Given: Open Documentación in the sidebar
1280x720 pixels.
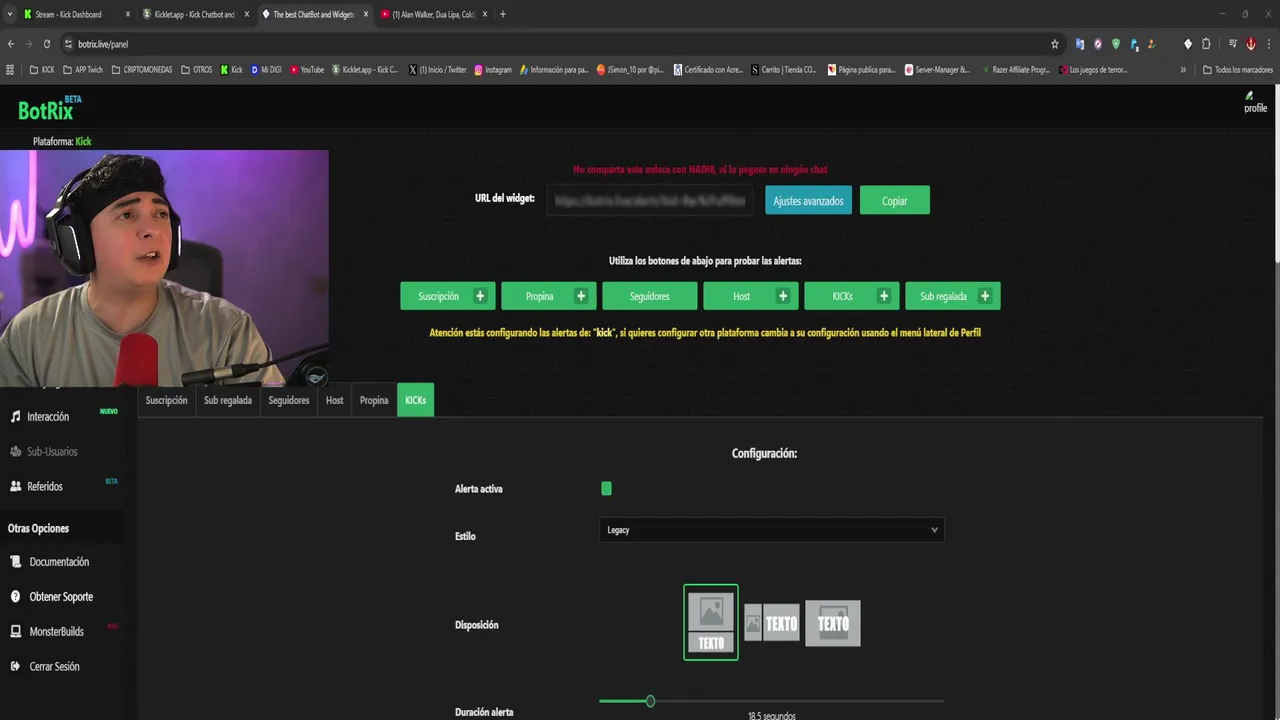Looking at the screenshot, I should 50,562.
